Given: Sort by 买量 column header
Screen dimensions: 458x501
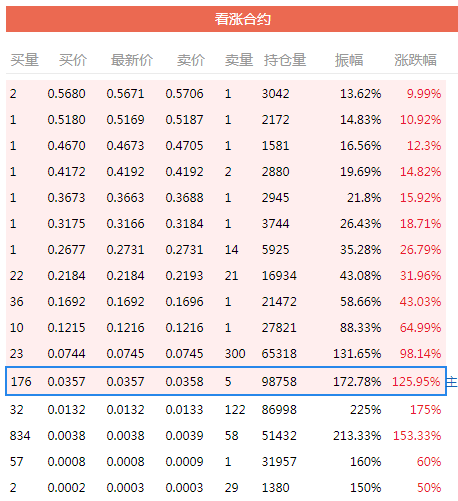Looking at the screenshot, I should (x=25, y=60).
